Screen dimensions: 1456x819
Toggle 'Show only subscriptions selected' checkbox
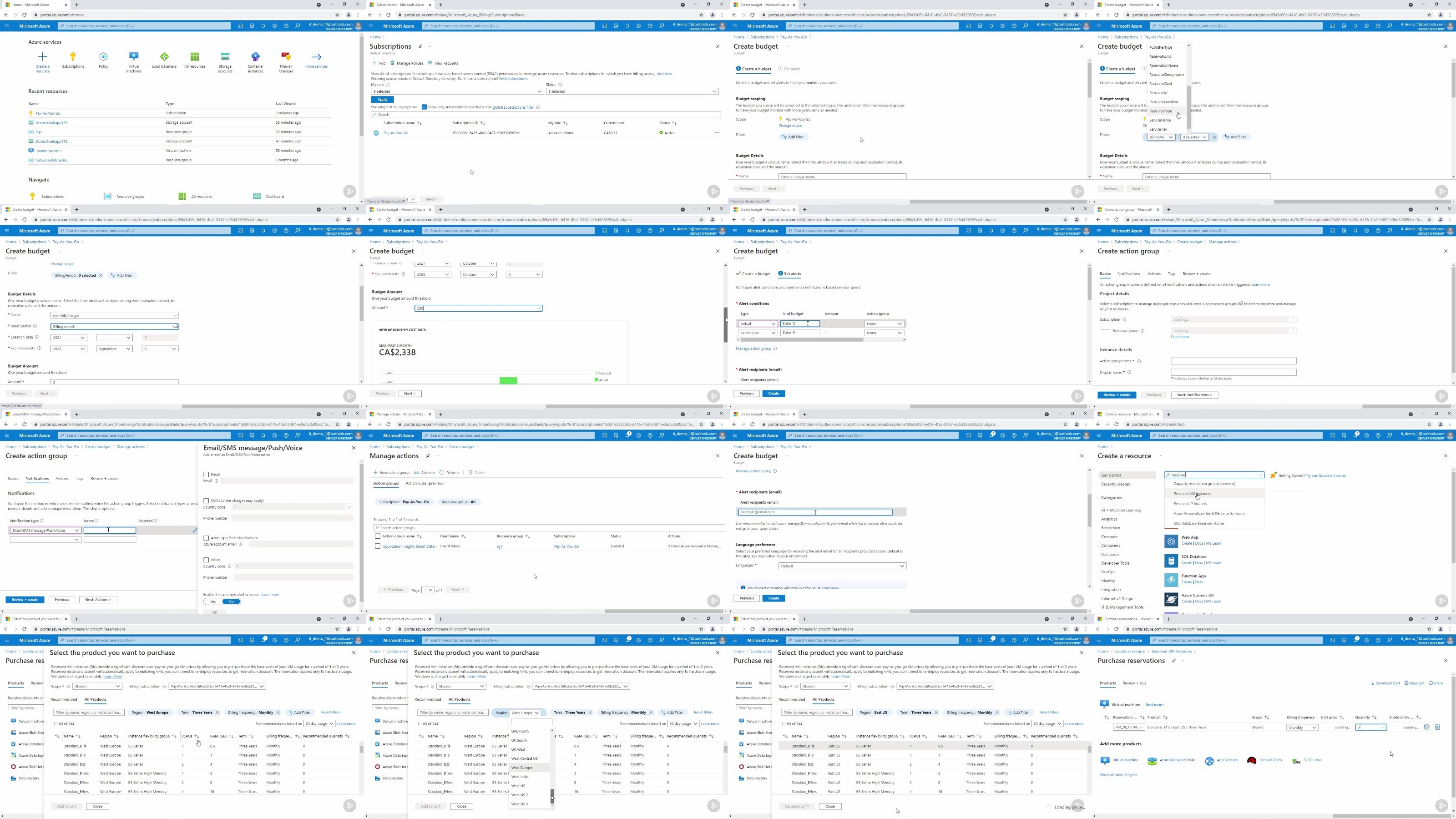[424, 107]
